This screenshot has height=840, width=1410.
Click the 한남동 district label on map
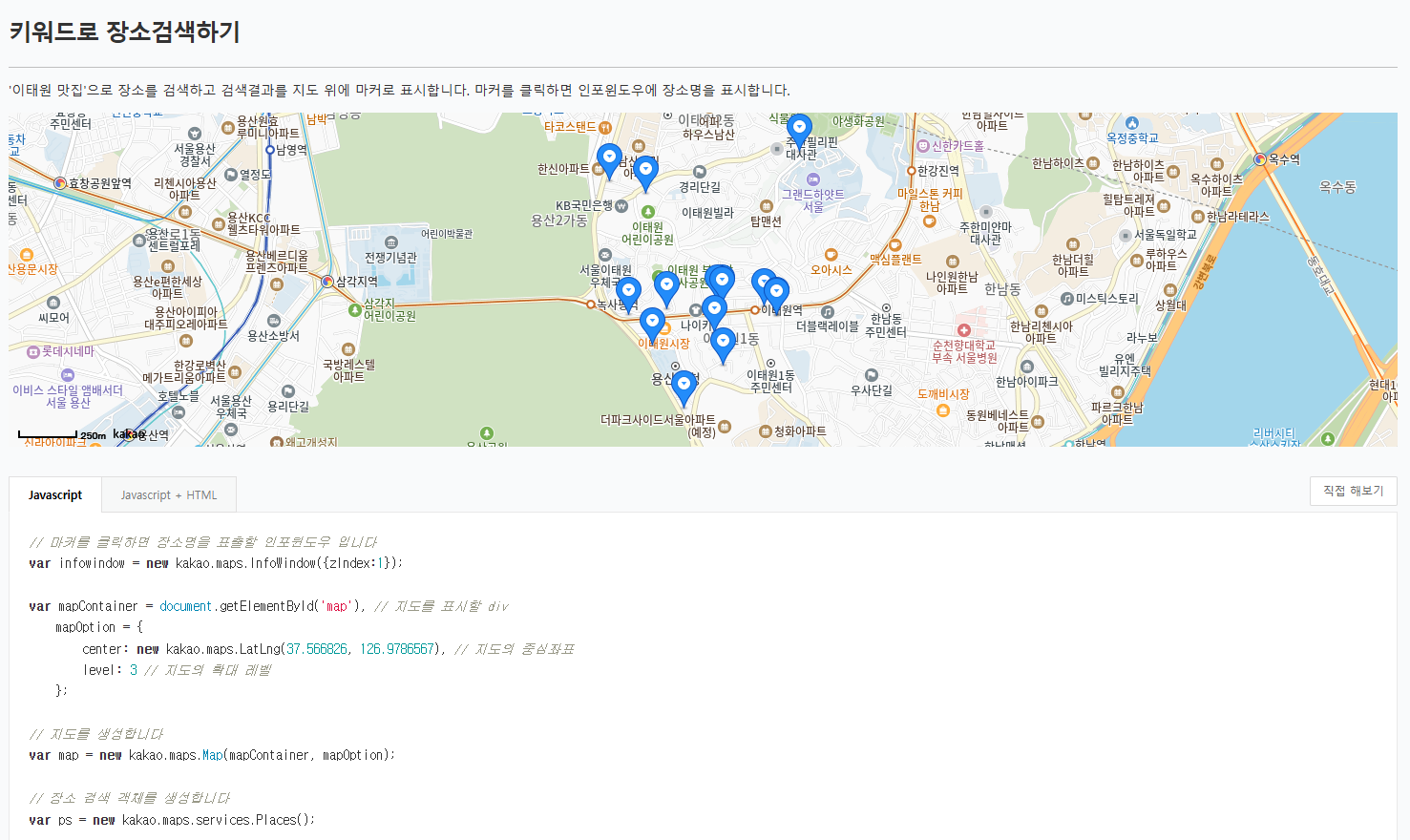point(1002,288)
